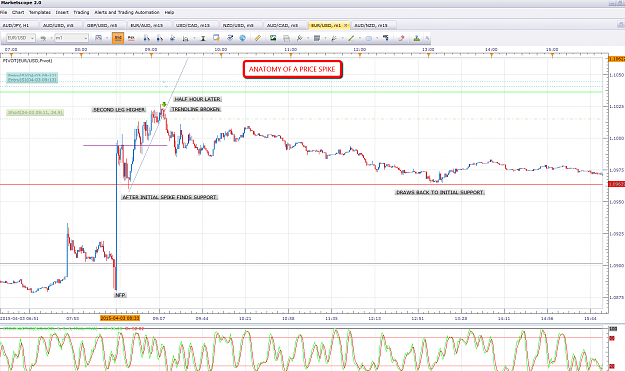Toggle the Ask price button
Viewport: 625px width, 371px height.
point(131,38)
